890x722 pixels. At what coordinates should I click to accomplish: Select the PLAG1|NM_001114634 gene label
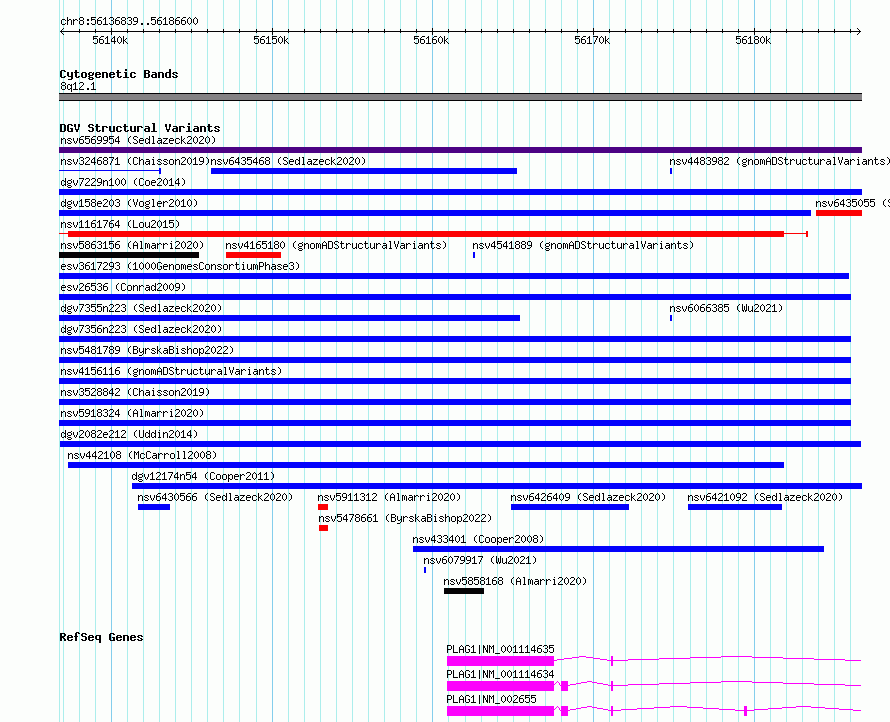pos(500,674)
